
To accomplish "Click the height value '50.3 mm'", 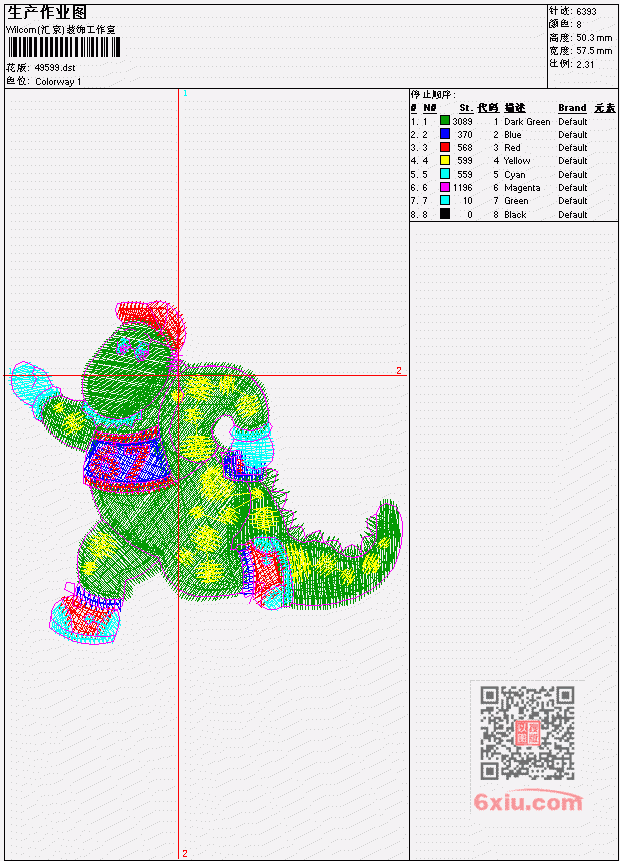I will point(594,38).
